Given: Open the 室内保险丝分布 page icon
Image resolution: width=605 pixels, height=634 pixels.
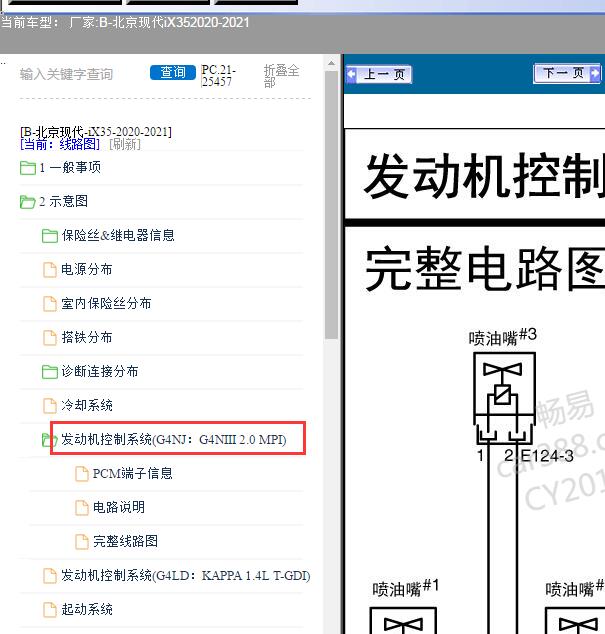Looking at the screenshot, I should coord(50,304).
